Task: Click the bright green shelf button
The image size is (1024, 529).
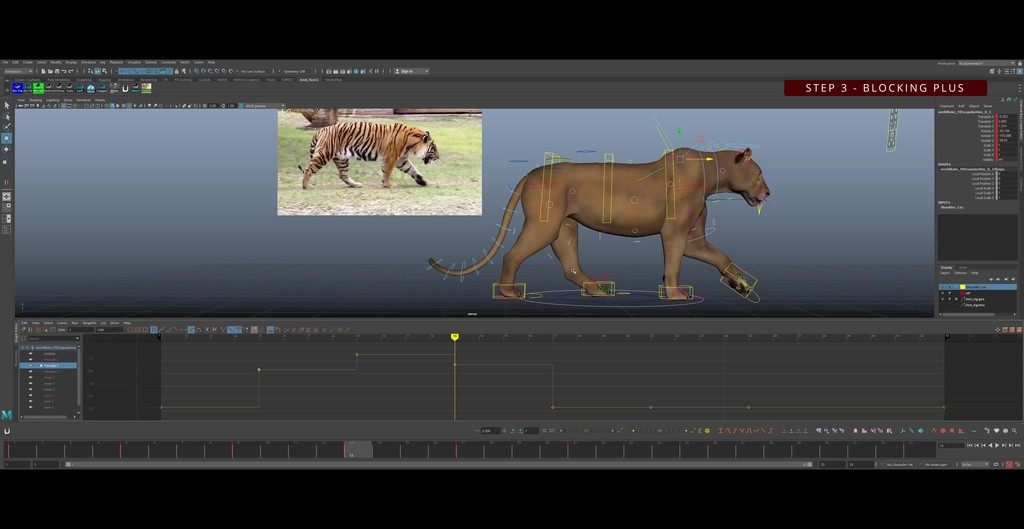Action: click(x=39, y=88)
